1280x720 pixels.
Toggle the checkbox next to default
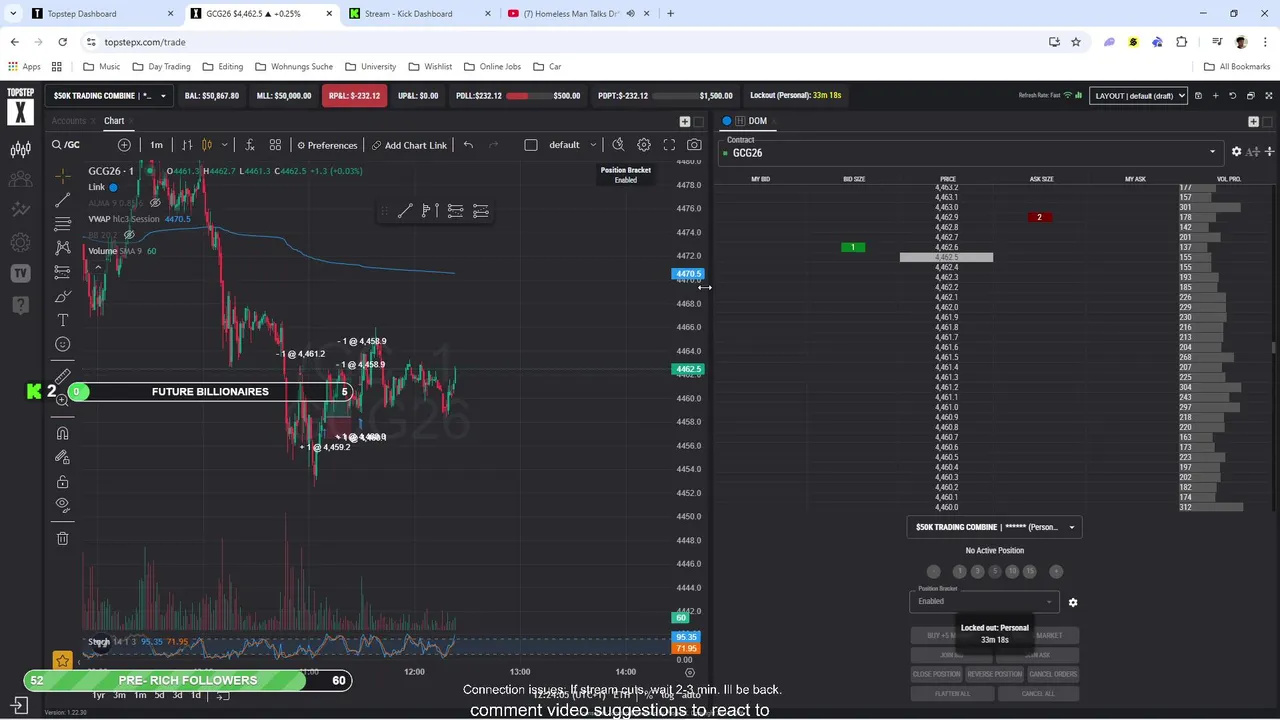click(531, 145)
